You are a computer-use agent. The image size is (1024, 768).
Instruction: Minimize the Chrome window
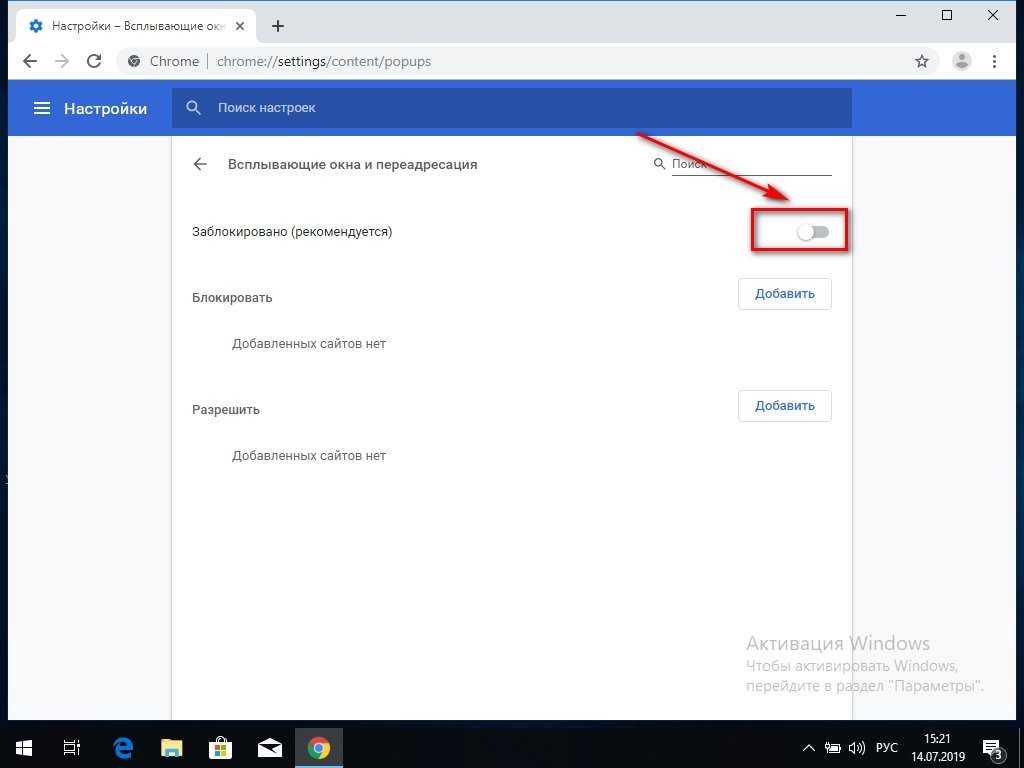pos(901,15)
